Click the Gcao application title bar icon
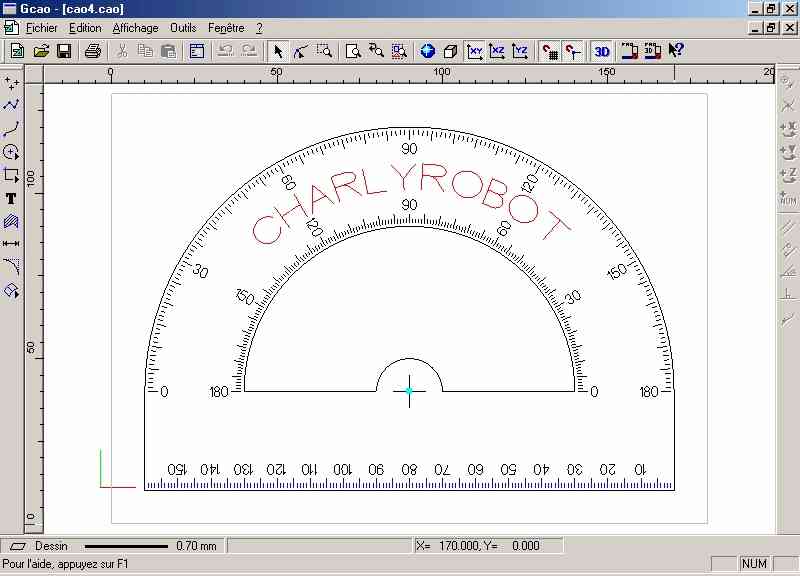The height and width of the screenshot is (576, 800). 9,9
